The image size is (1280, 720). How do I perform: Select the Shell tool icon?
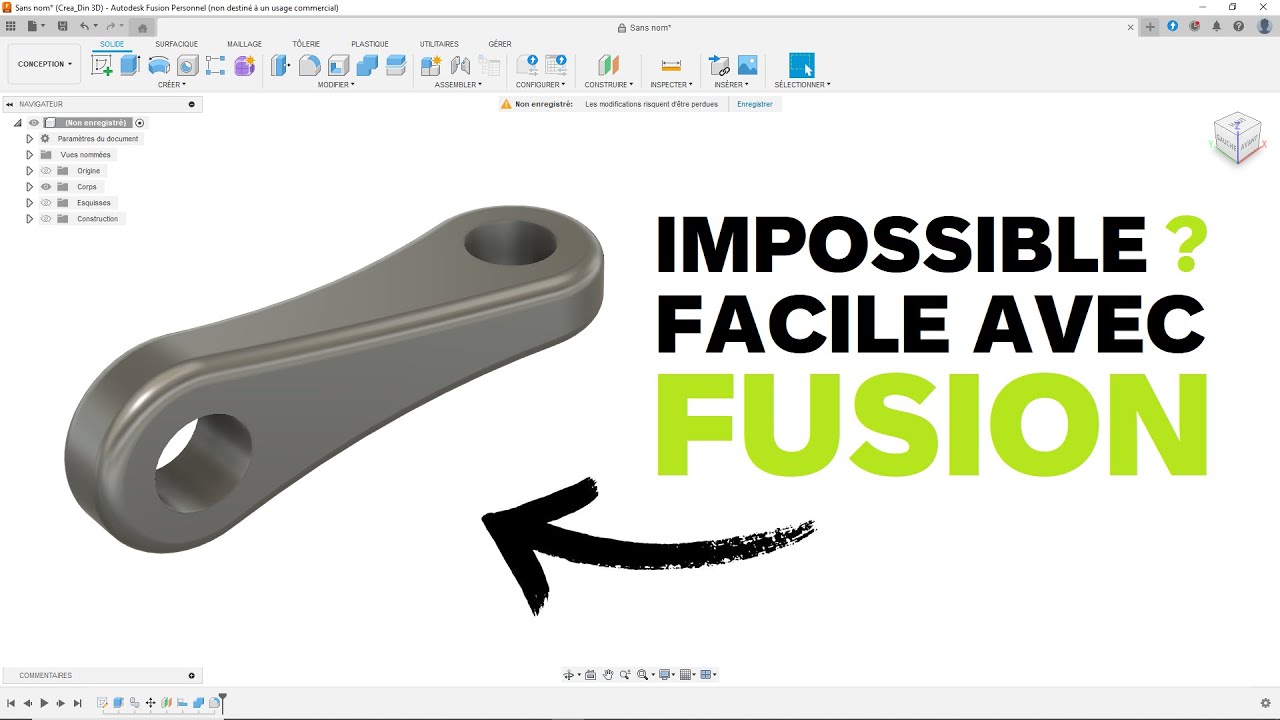tap(338, 65)
